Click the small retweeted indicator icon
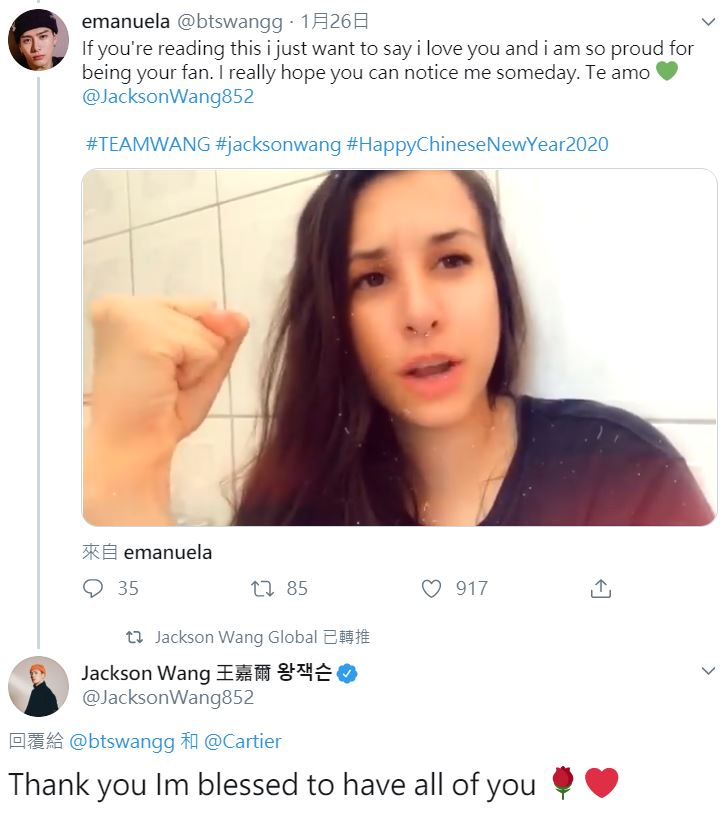Screen dimensions: 724x821 pos(134,637)
